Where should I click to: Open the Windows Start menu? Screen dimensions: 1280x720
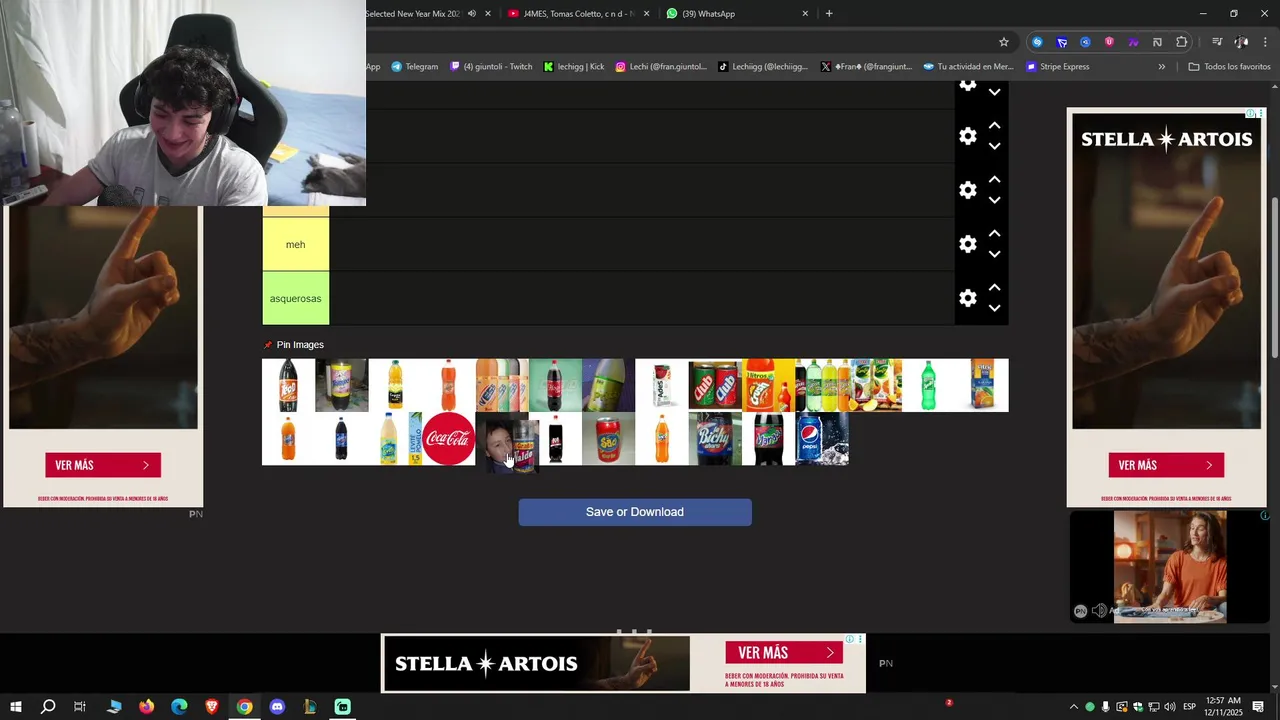pos(16,707)
